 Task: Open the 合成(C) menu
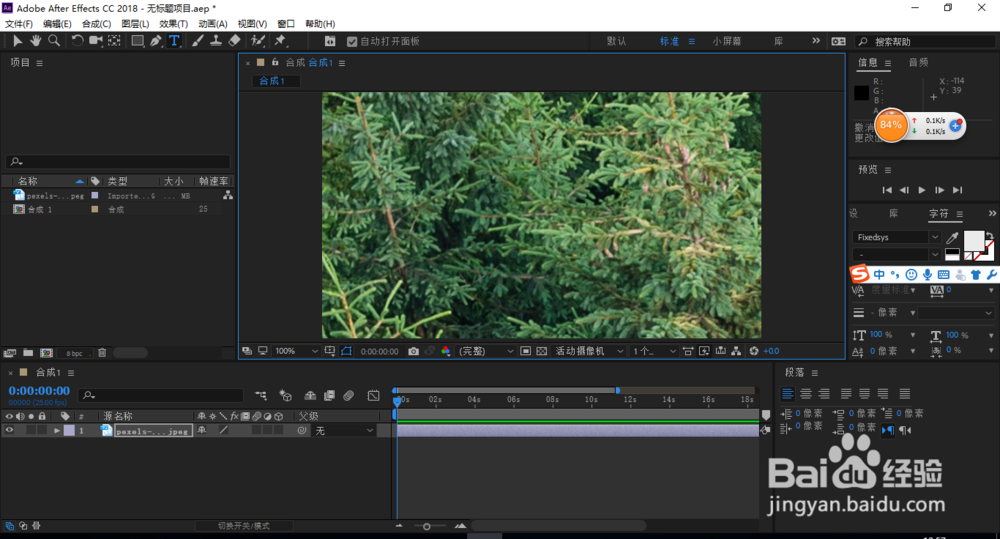click(96, 24)
